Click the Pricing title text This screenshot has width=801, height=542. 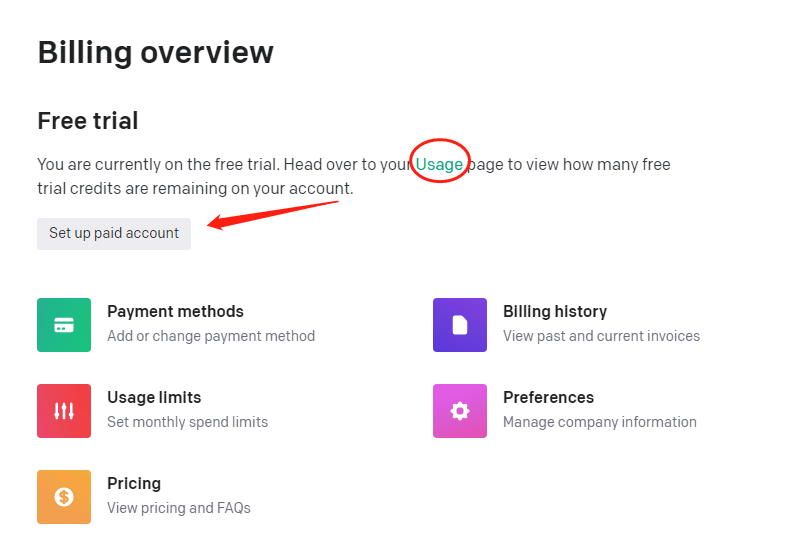tap(134, 484)
